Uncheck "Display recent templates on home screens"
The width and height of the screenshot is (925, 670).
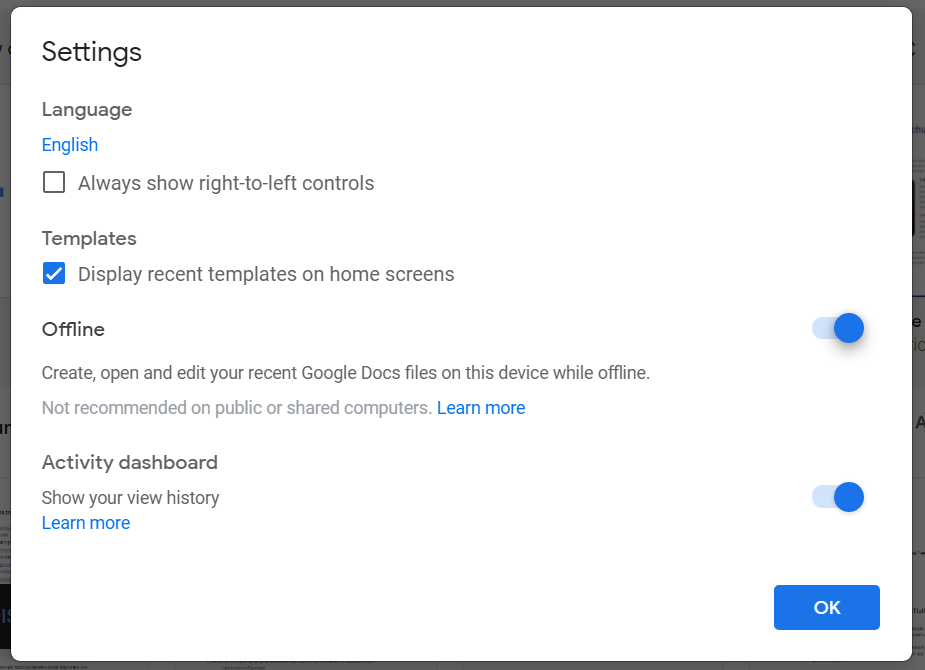pos(53,272)
